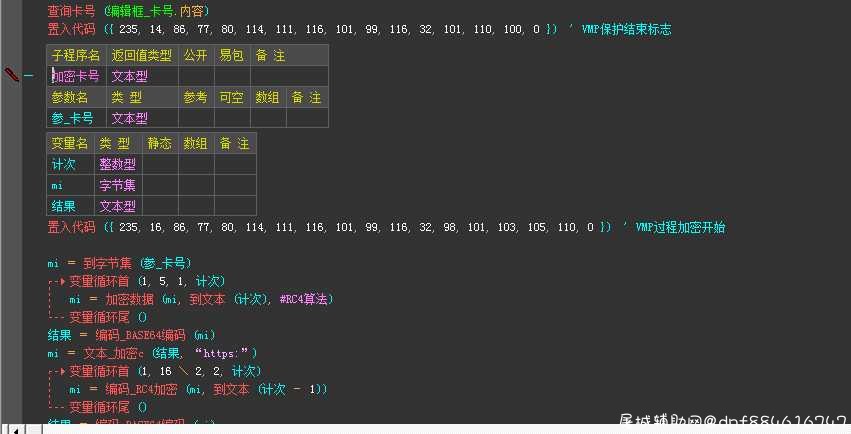Open the 整数型 type cell for 计次
The height and width of the screenshot is (434, 851).
(118, 164)
